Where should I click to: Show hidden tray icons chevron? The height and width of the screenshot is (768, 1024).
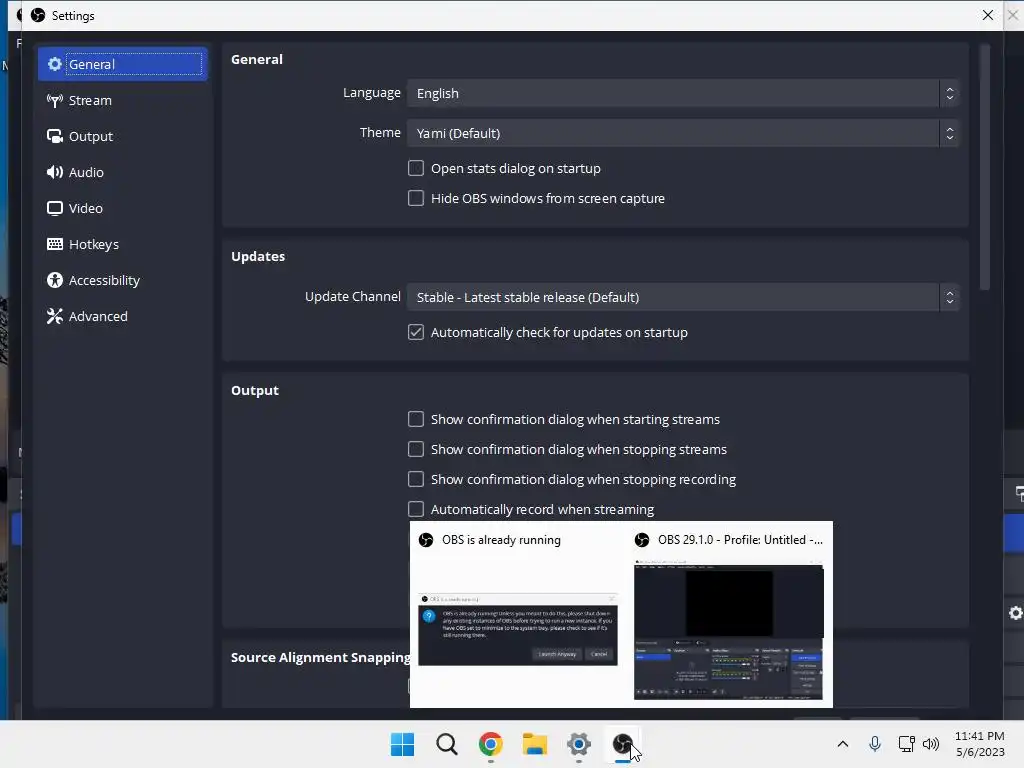click(x=842, y=744)
